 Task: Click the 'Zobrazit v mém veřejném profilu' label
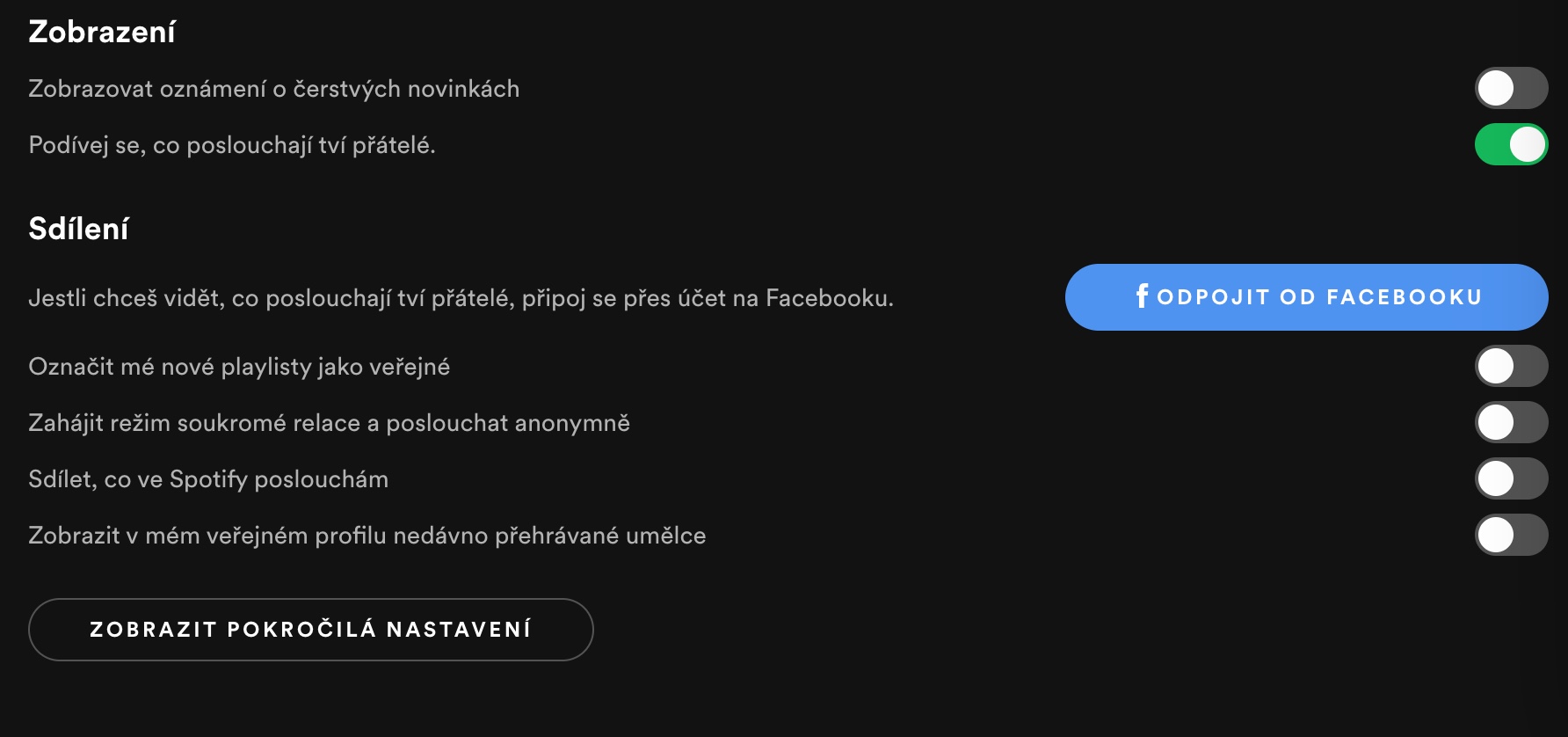[367, 536]
